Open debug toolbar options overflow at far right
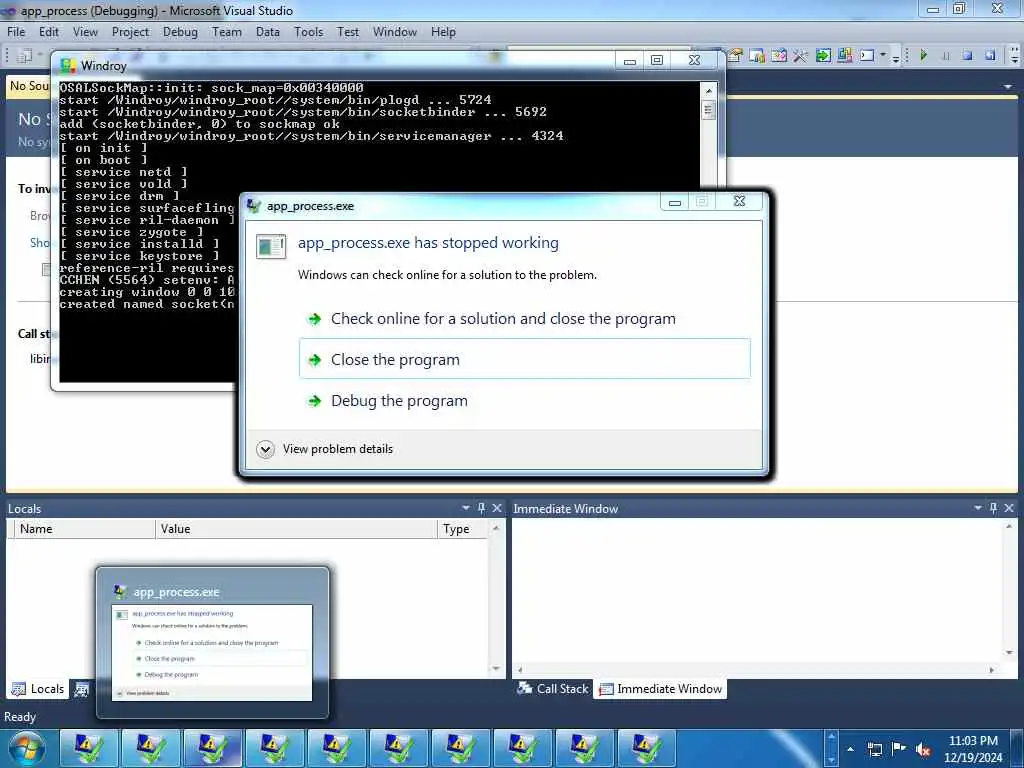This screenshot has width=1024, height=768. pyautogui.click(x=1014, y=56)
